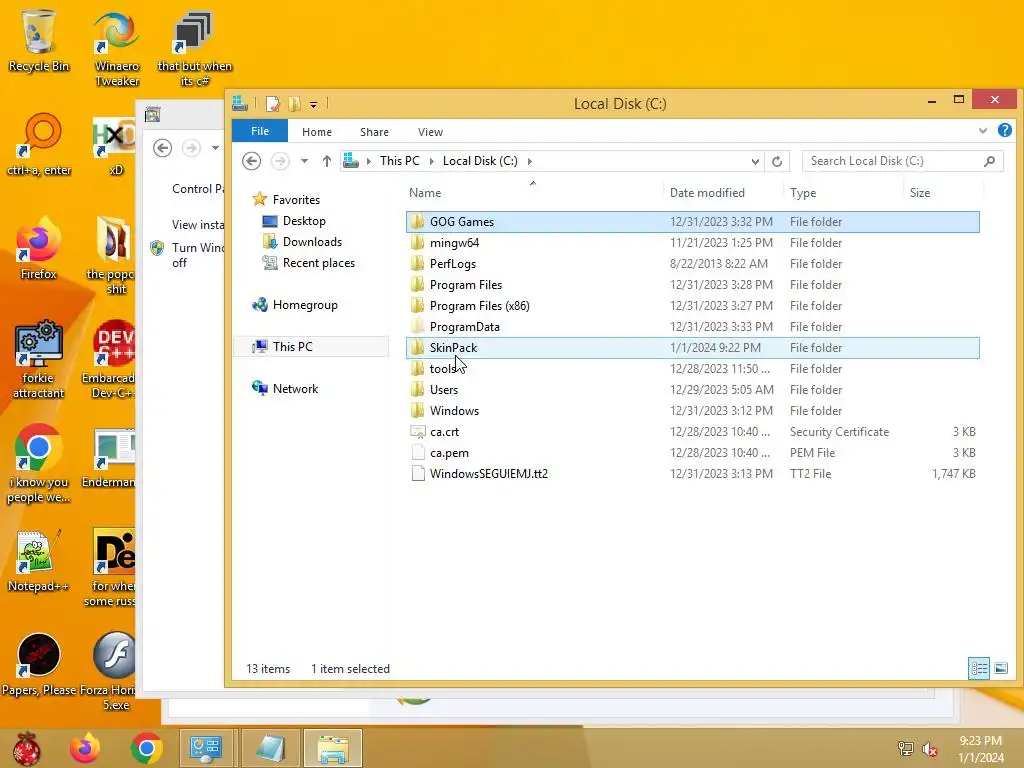Go back in the Control Panel window

click(x=163, y=148)
